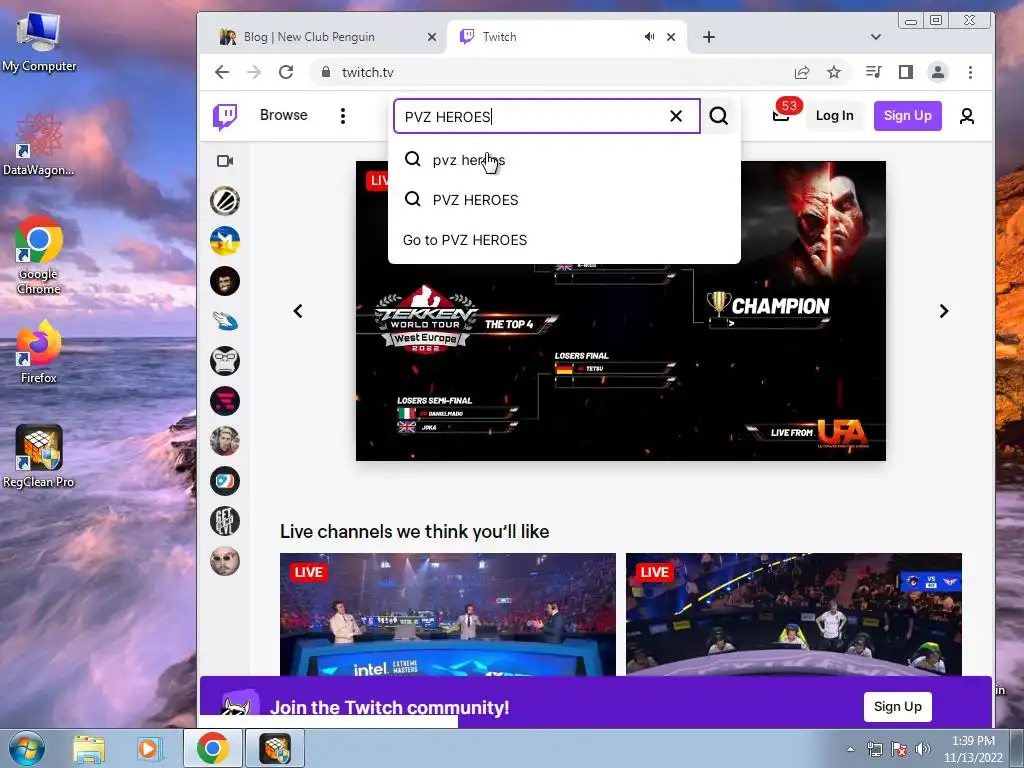1024x768 pixels.
Task: Open the notifications inbox with 53 badge
Action: (781, 116)
